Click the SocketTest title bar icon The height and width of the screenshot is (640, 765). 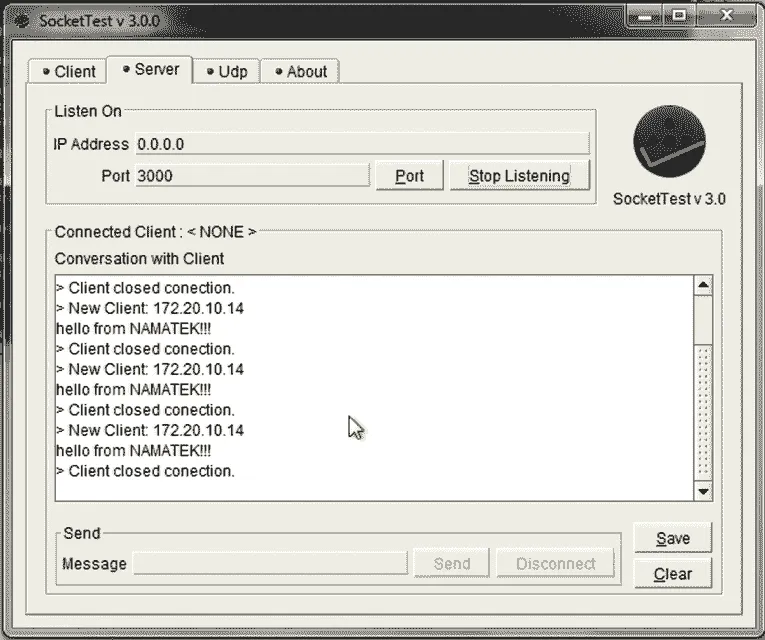[x=21, y=21]
